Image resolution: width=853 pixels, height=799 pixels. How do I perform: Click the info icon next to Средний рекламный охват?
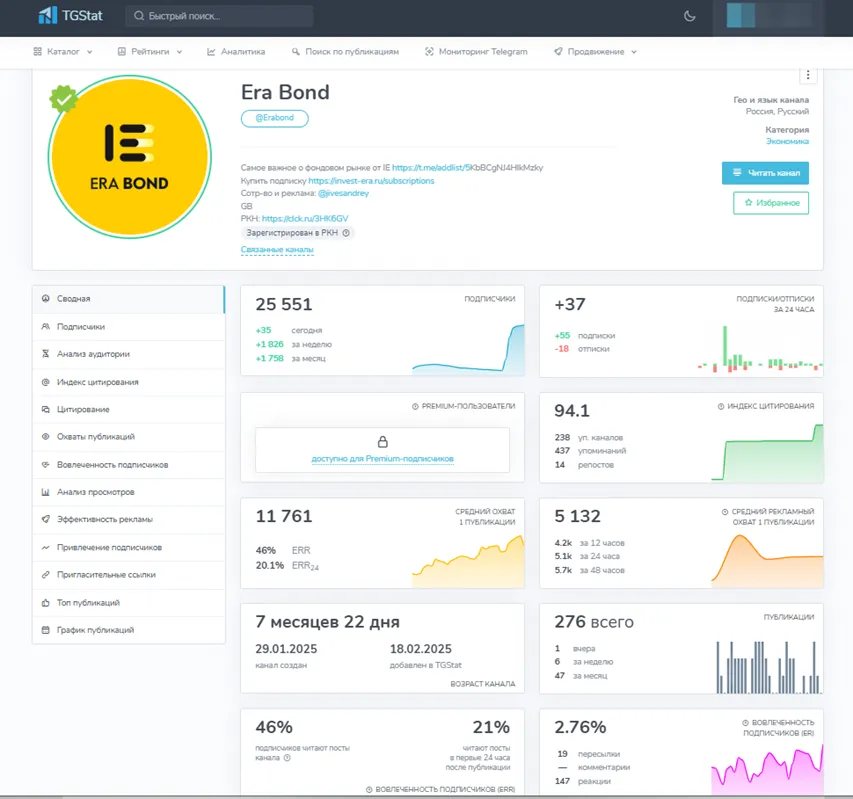tap(725, 512)
